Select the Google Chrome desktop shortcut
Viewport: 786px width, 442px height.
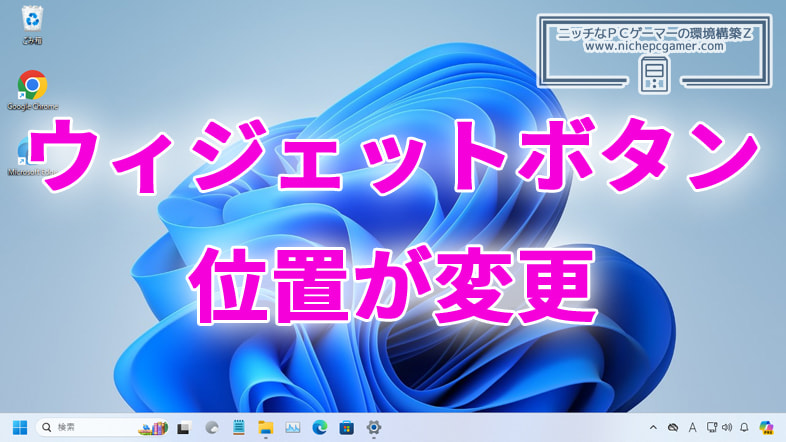(32, 90)
